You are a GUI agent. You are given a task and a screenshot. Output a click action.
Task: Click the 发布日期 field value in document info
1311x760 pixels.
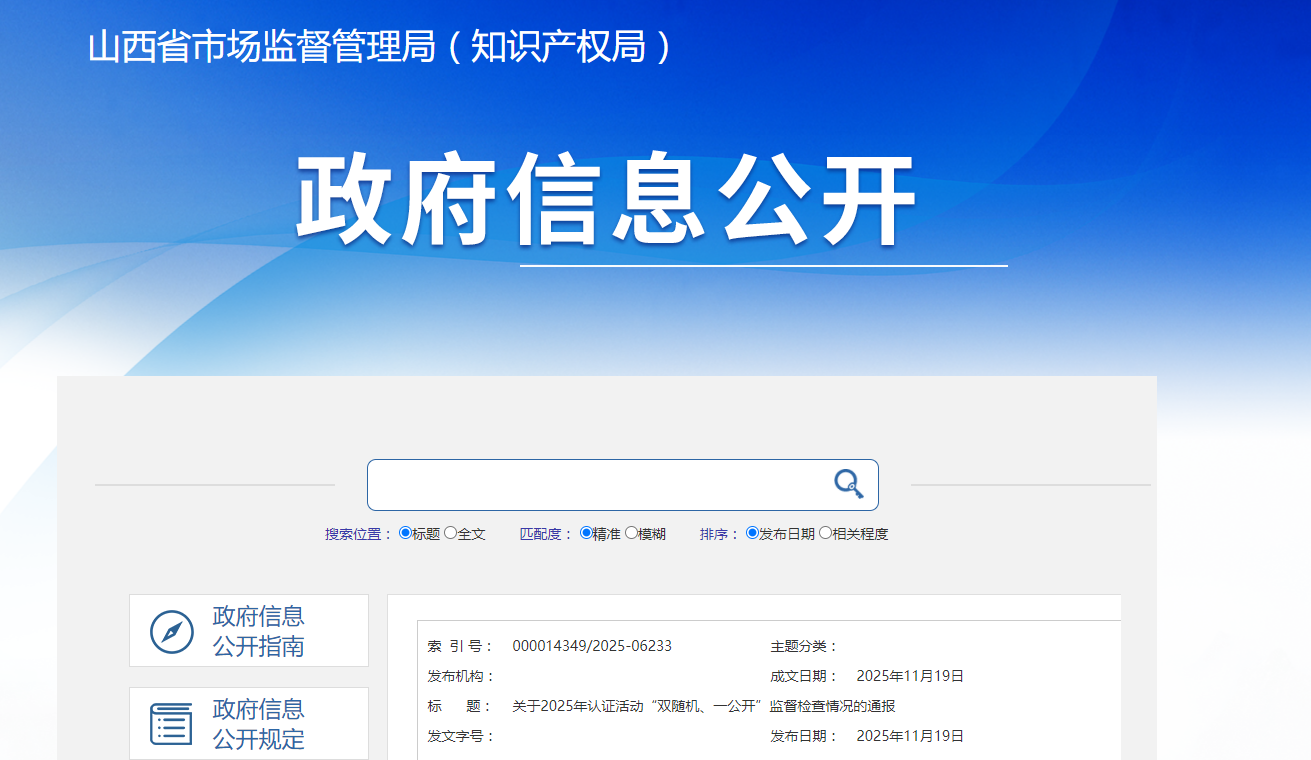coord(910,736)
